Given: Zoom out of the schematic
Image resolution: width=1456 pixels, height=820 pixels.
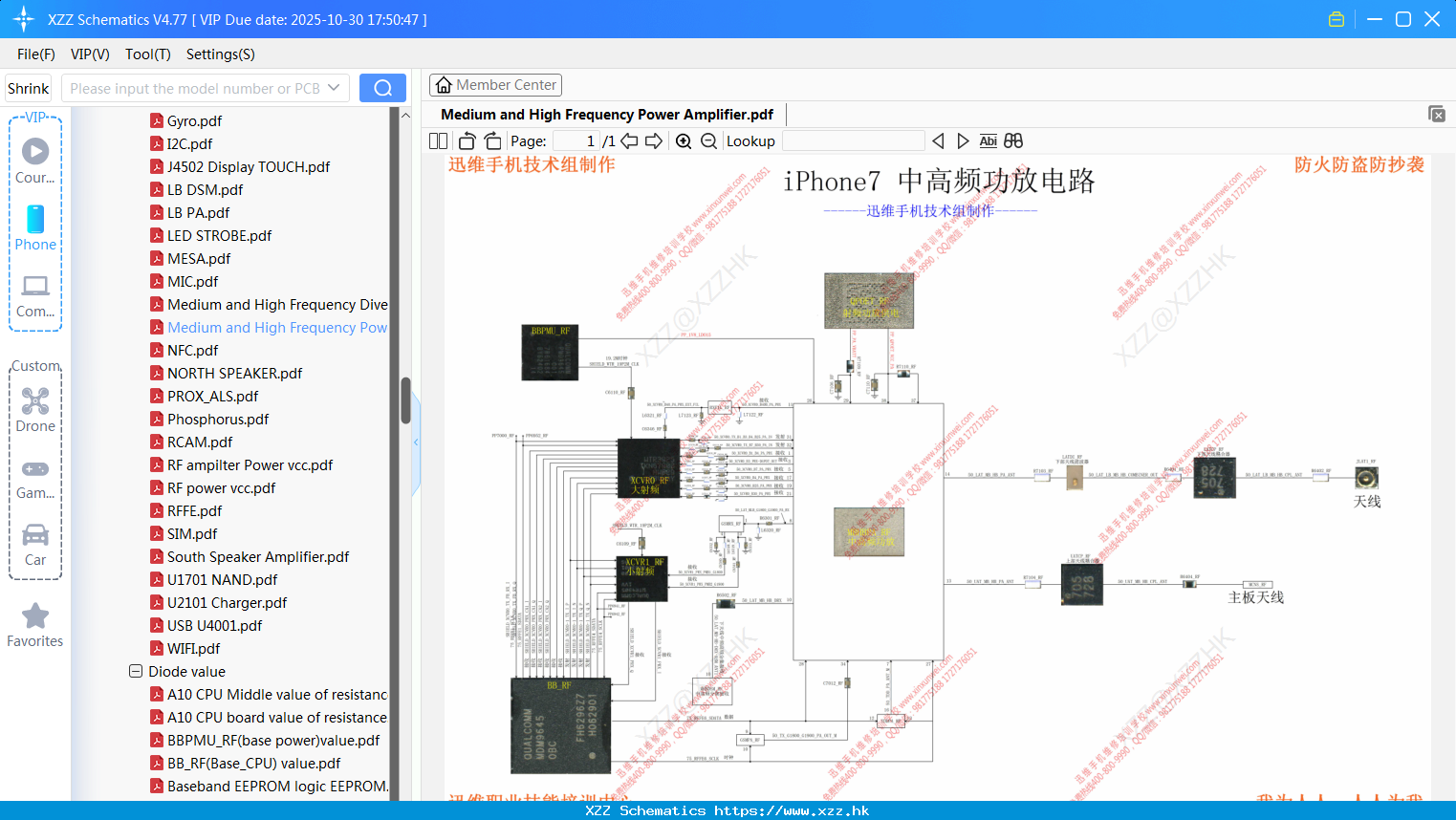Looking at the screenshot, I should (x=708, y=140).
